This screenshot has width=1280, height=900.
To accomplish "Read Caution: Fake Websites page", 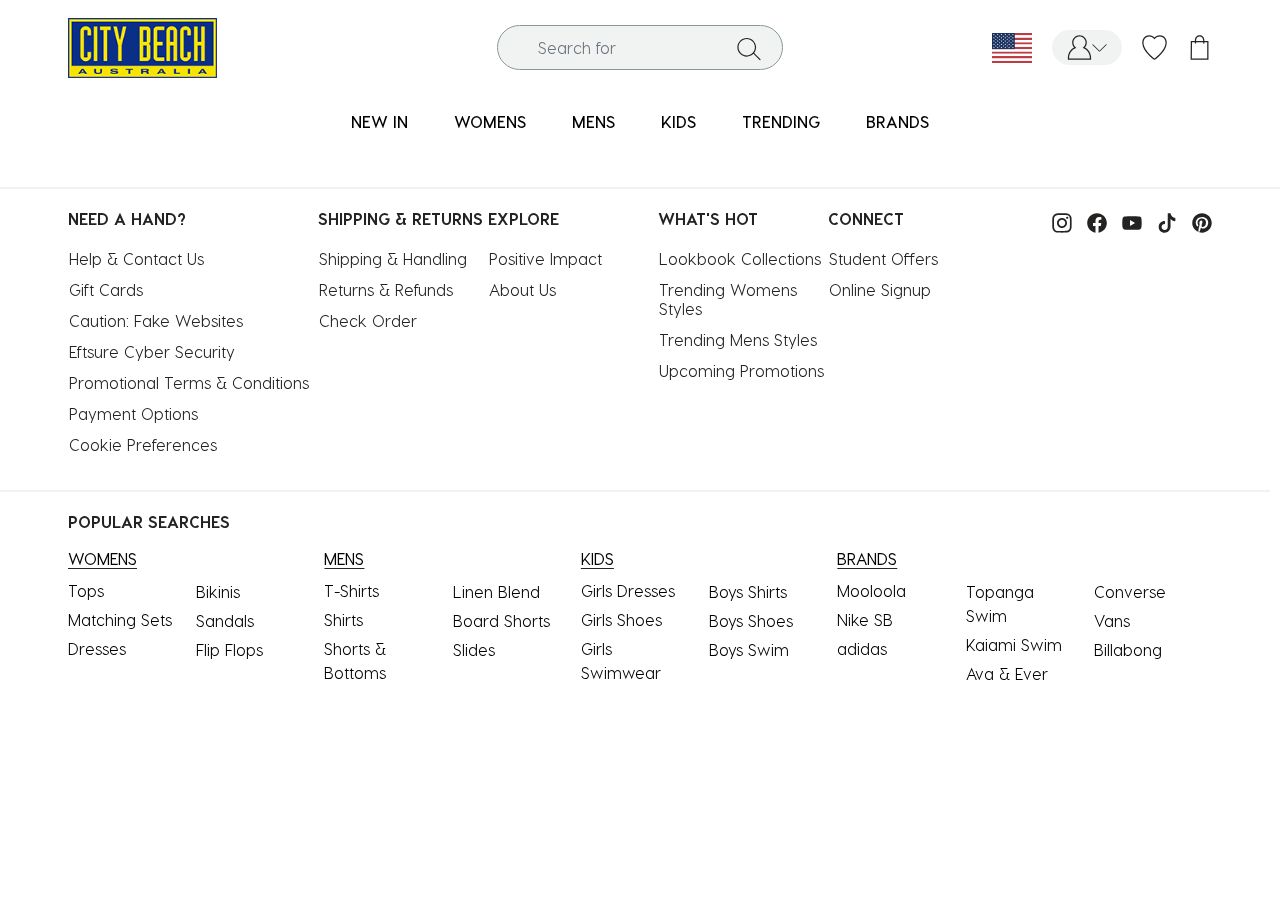I will pos(156,321).
